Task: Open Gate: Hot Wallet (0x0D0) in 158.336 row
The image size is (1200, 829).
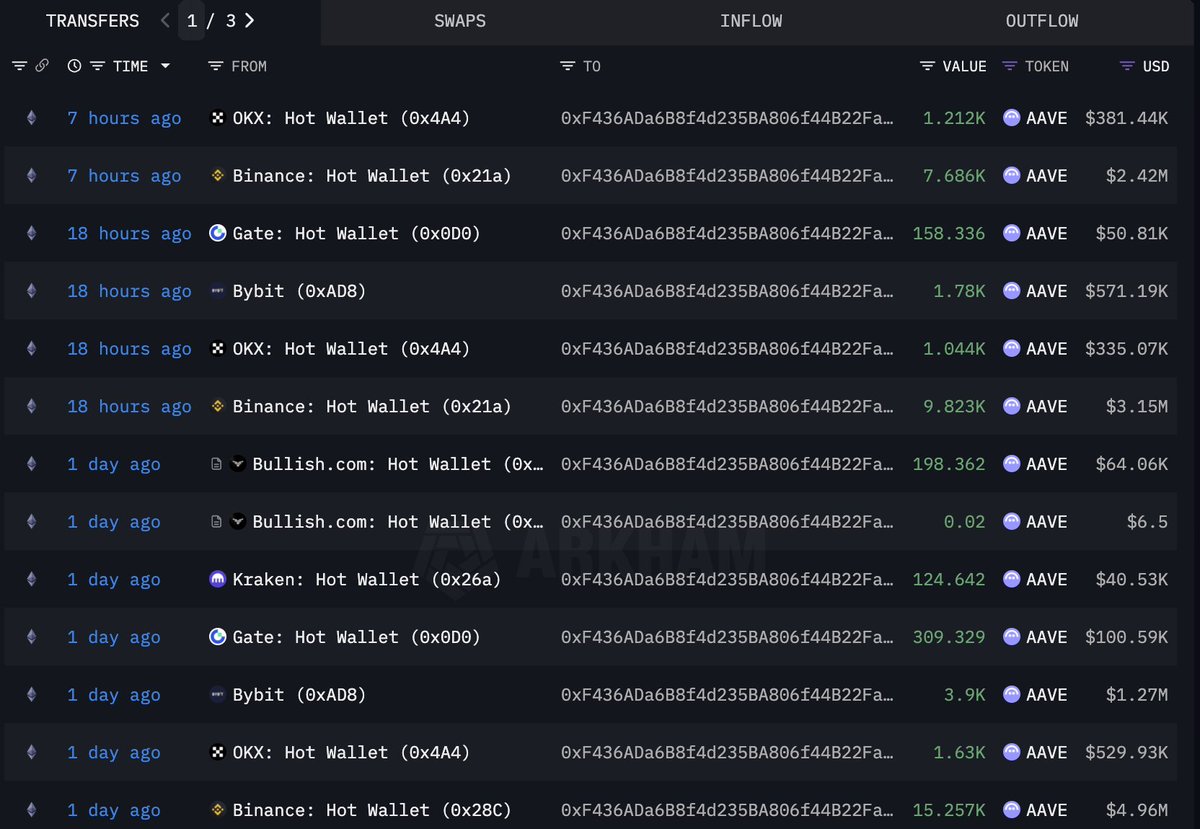Action: point(357,233)
